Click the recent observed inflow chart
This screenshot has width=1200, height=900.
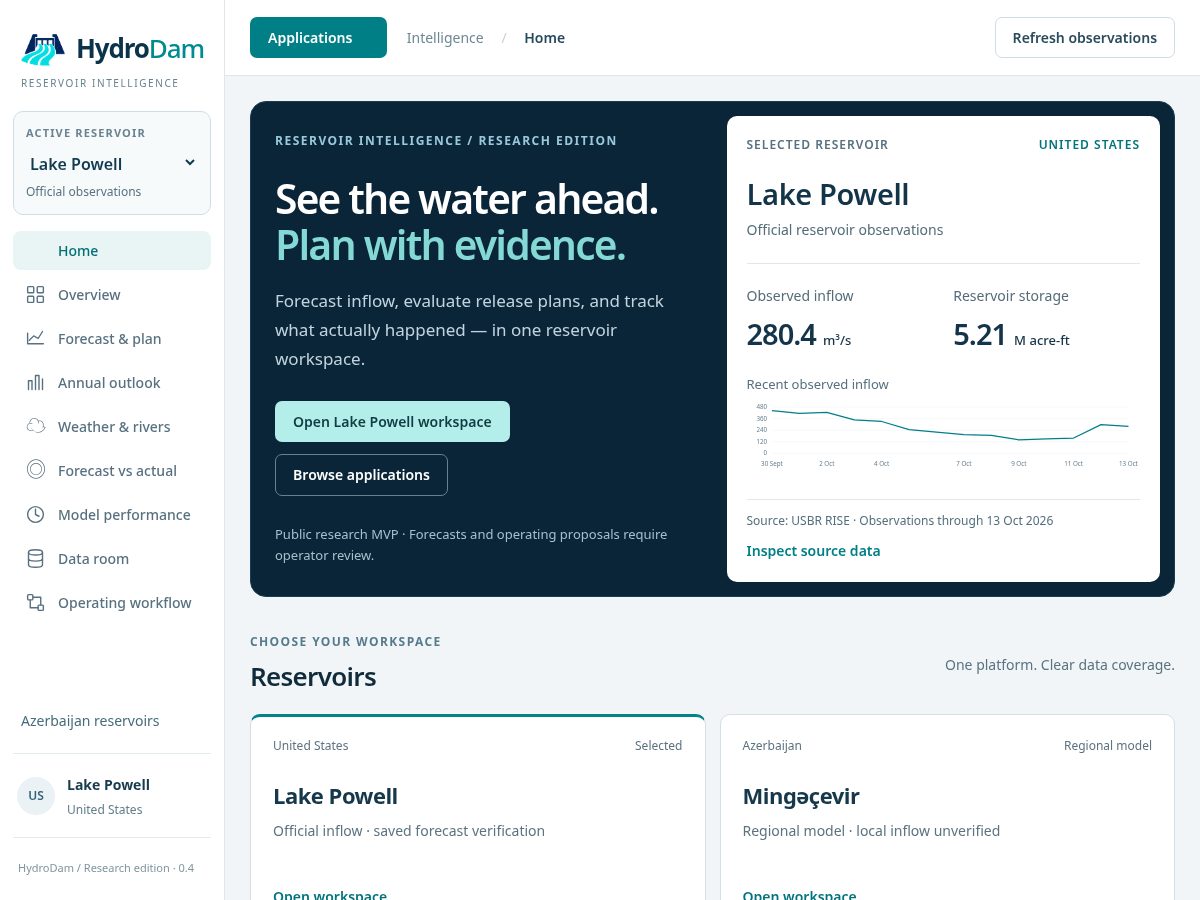(x=943, y=434)
